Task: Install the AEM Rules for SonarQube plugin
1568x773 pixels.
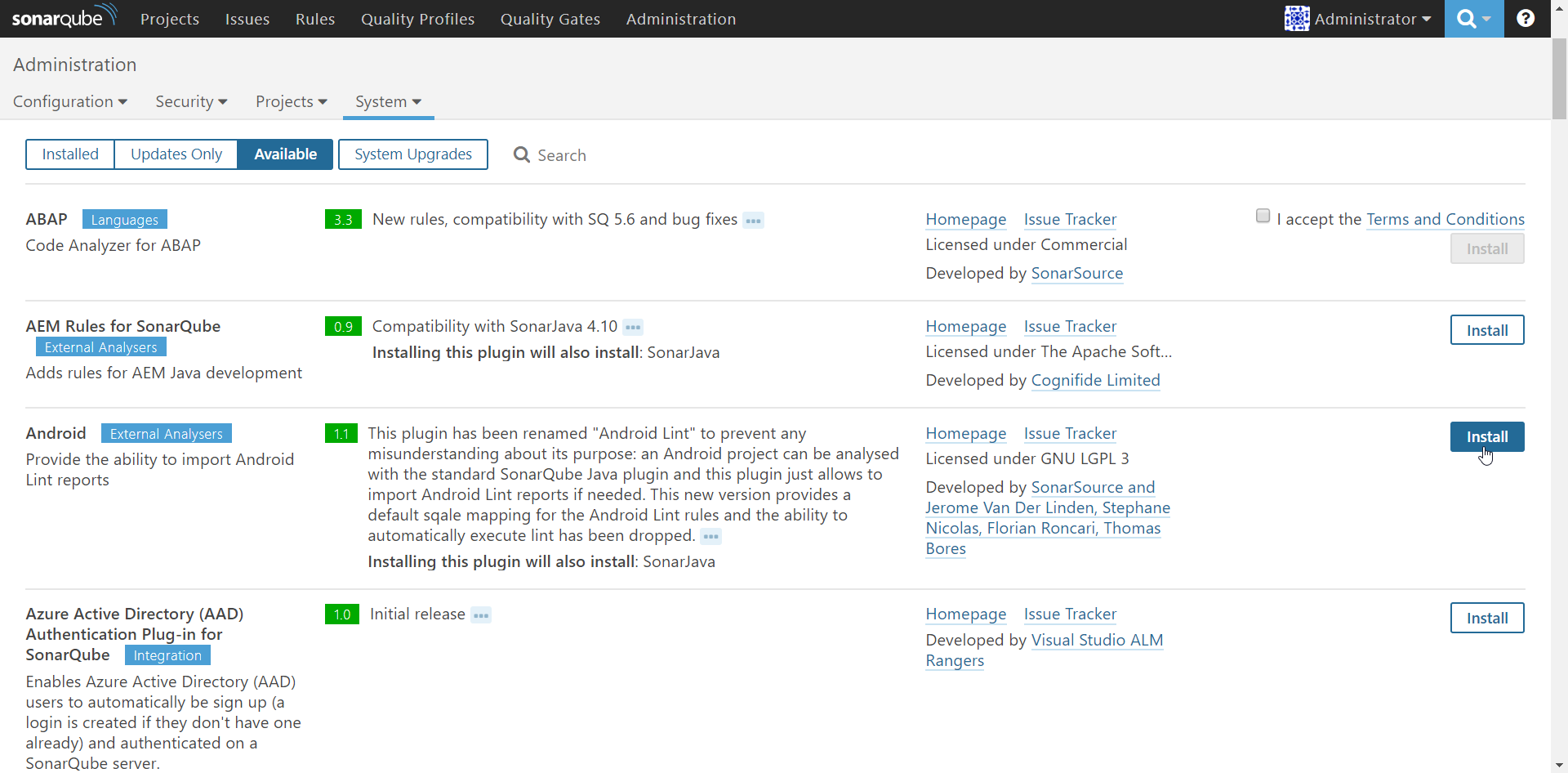Action: [x=1487, y=330]
